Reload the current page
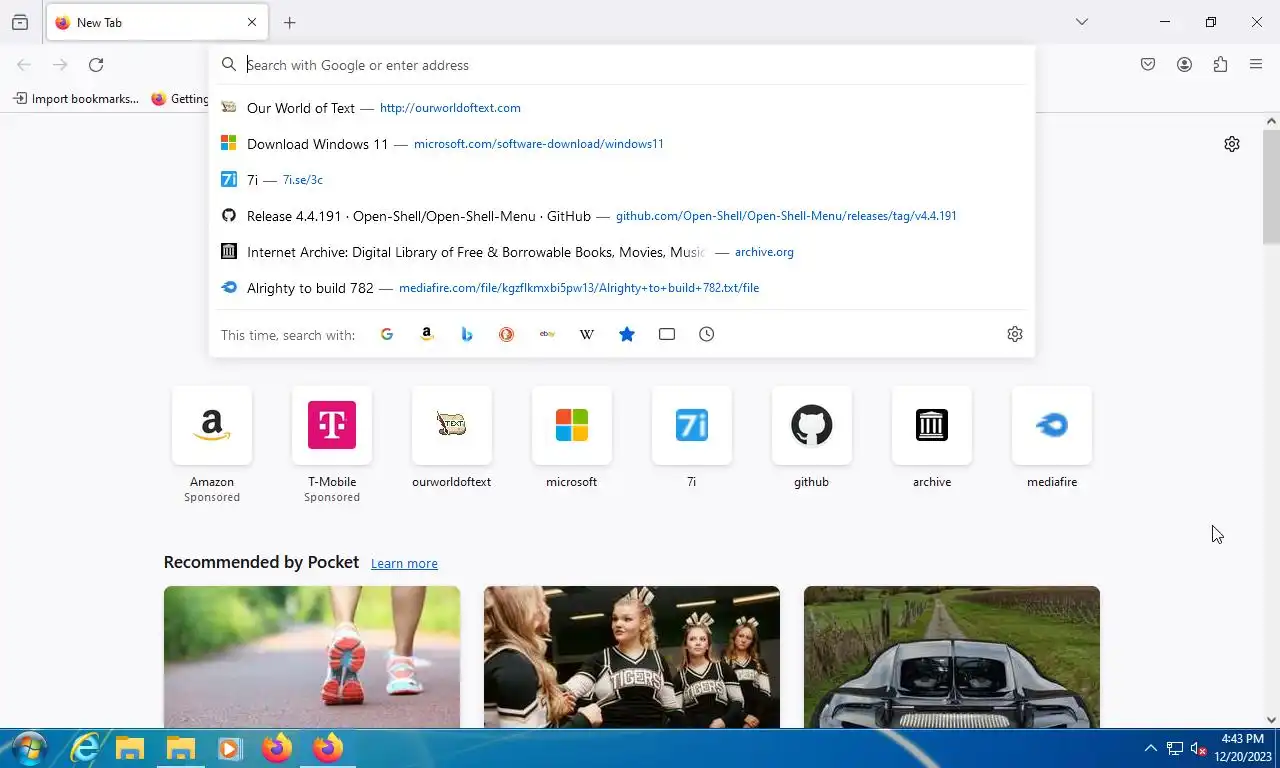The width and height of the screenshot is (1280, 768). (x=96, y=65)
